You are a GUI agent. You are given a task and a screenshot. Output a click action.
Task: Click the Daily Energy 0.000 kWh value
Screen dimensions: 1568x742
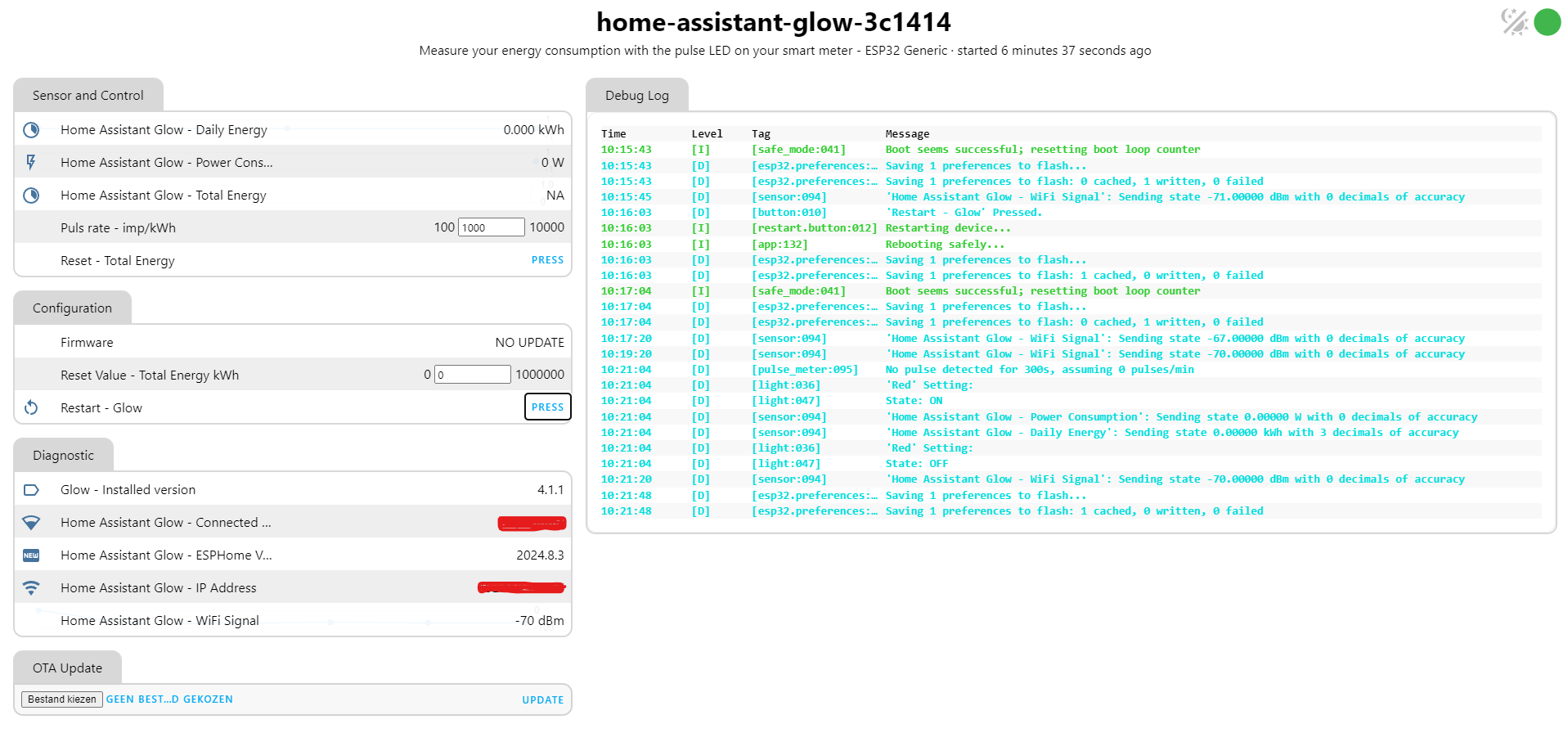533,130
